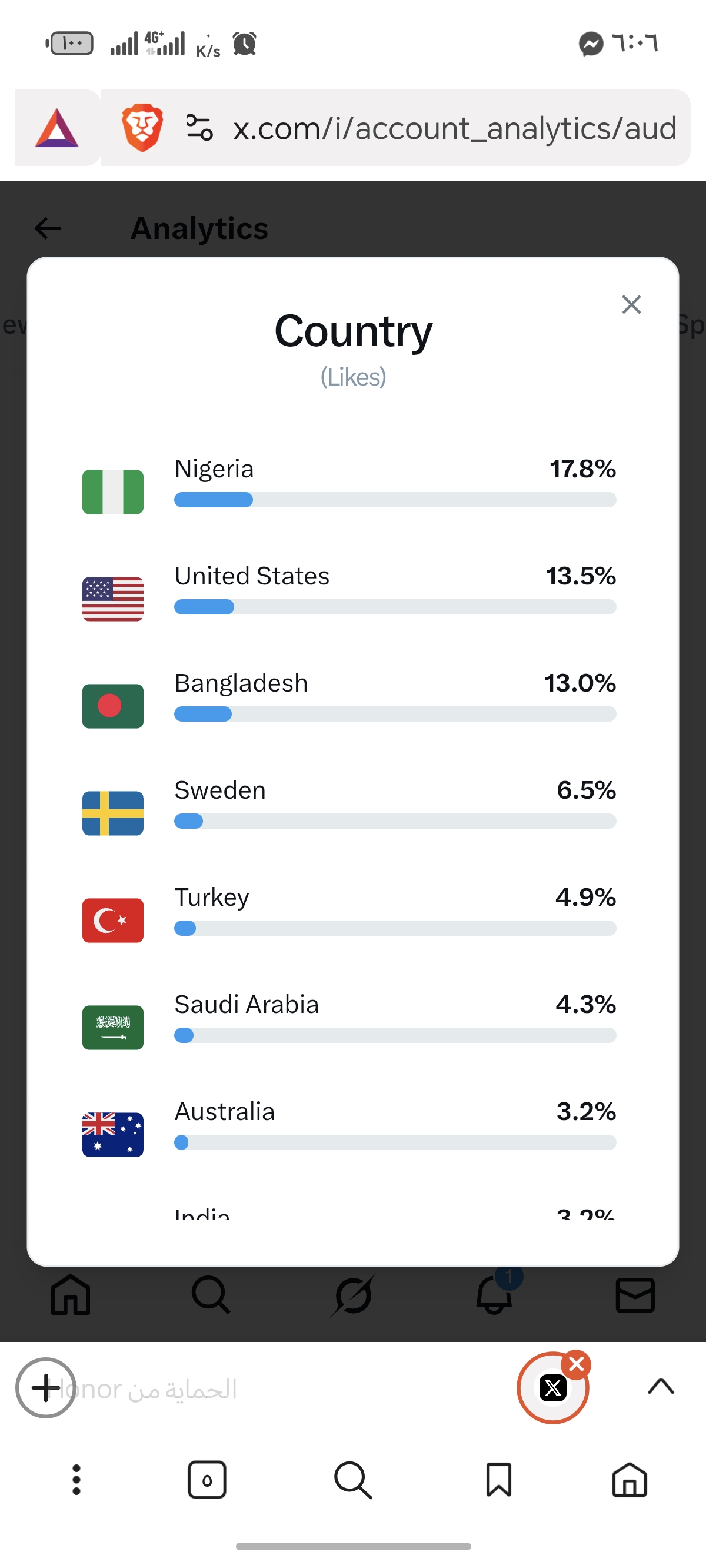The height and width of the screenshot is (1568, 706).
Task: Tap the Brave Shields lion icon
Action: [142, 128]
